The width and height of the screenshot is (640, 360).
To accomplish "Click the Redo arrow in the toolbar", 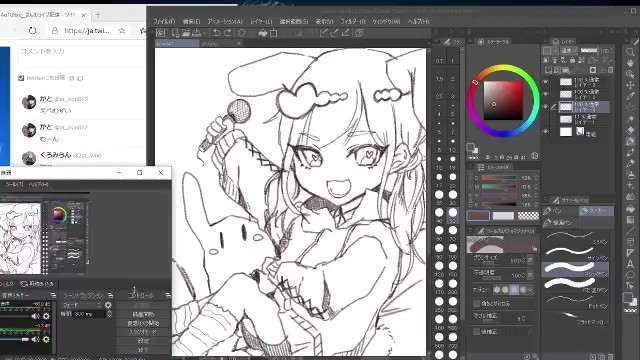I will point(227,33).
